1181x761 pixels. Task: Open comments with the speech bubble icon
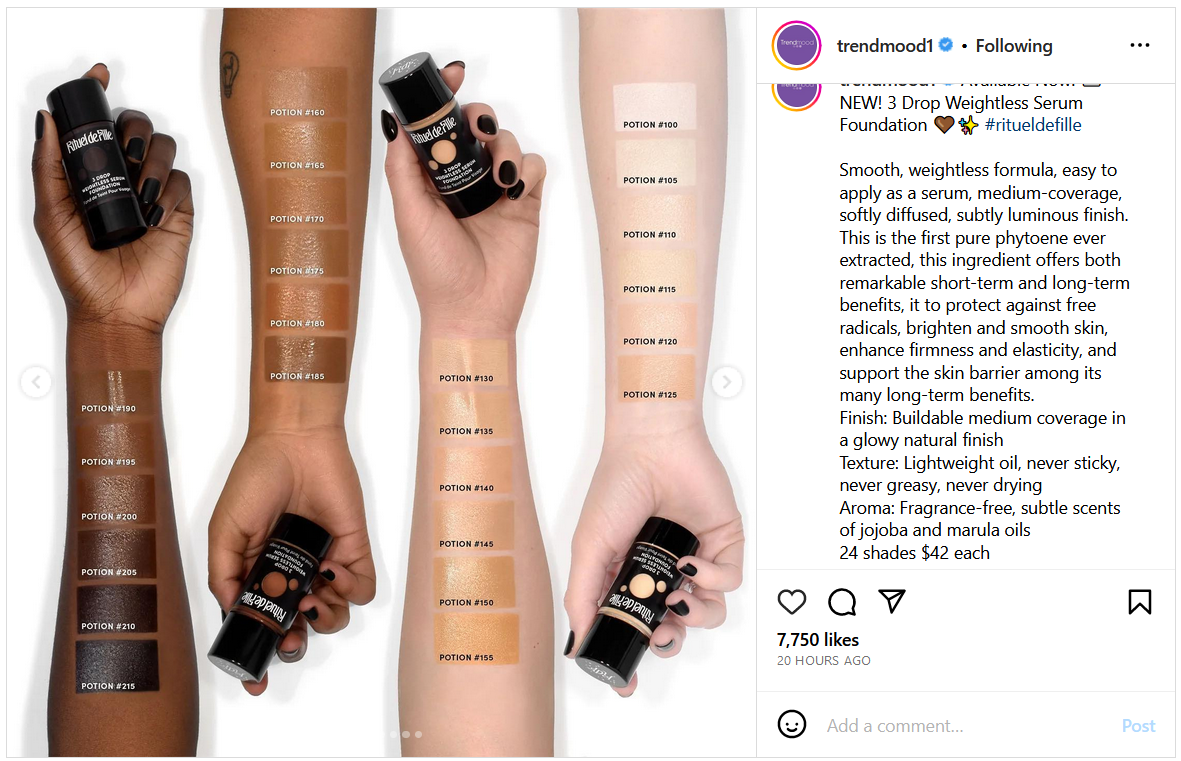tap(842, 601)
